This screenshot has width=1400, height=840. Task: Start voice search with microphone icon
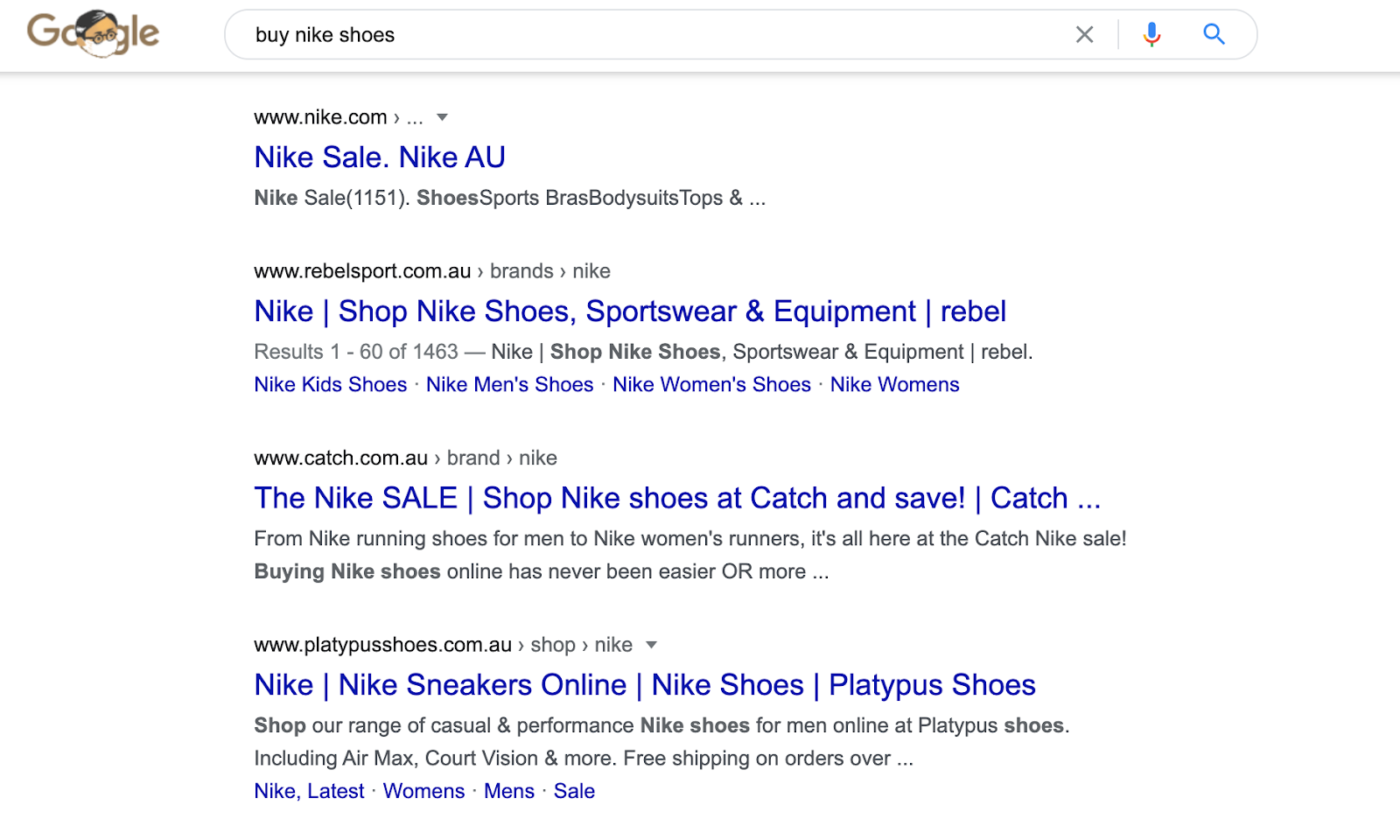click(1151, 35)
